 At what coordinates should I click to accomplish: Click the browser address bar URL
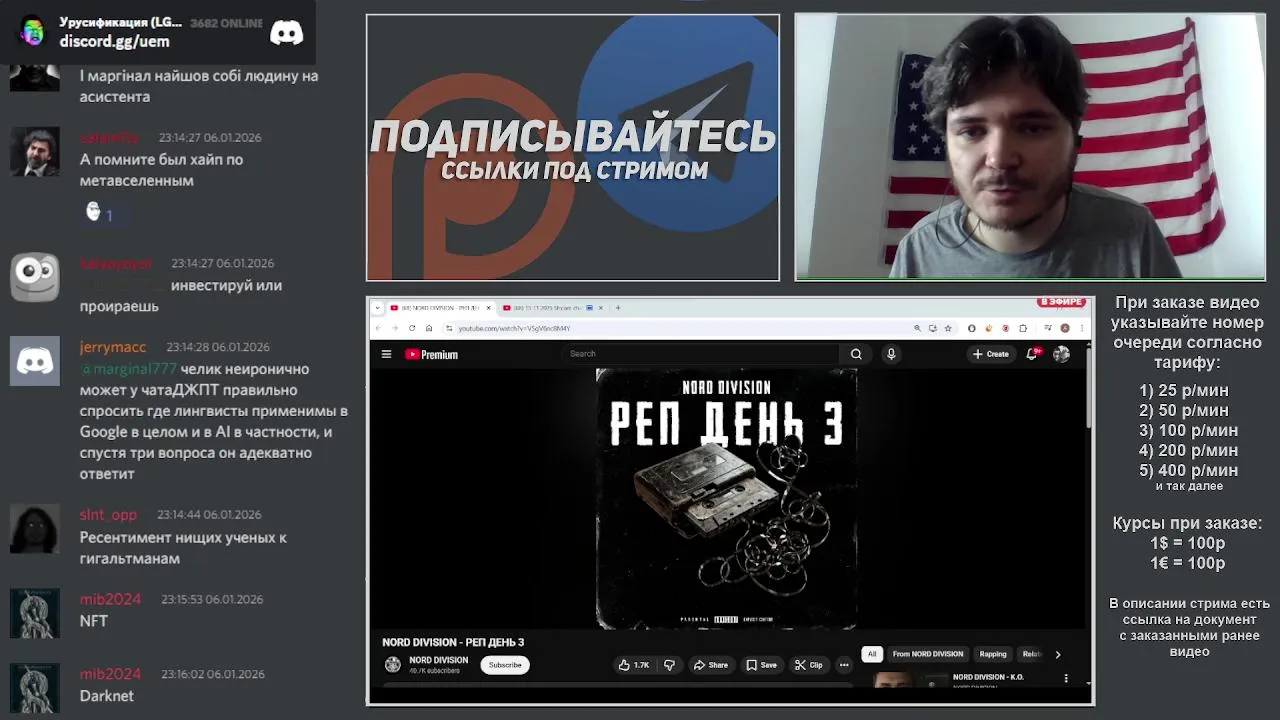coord(514,328)
